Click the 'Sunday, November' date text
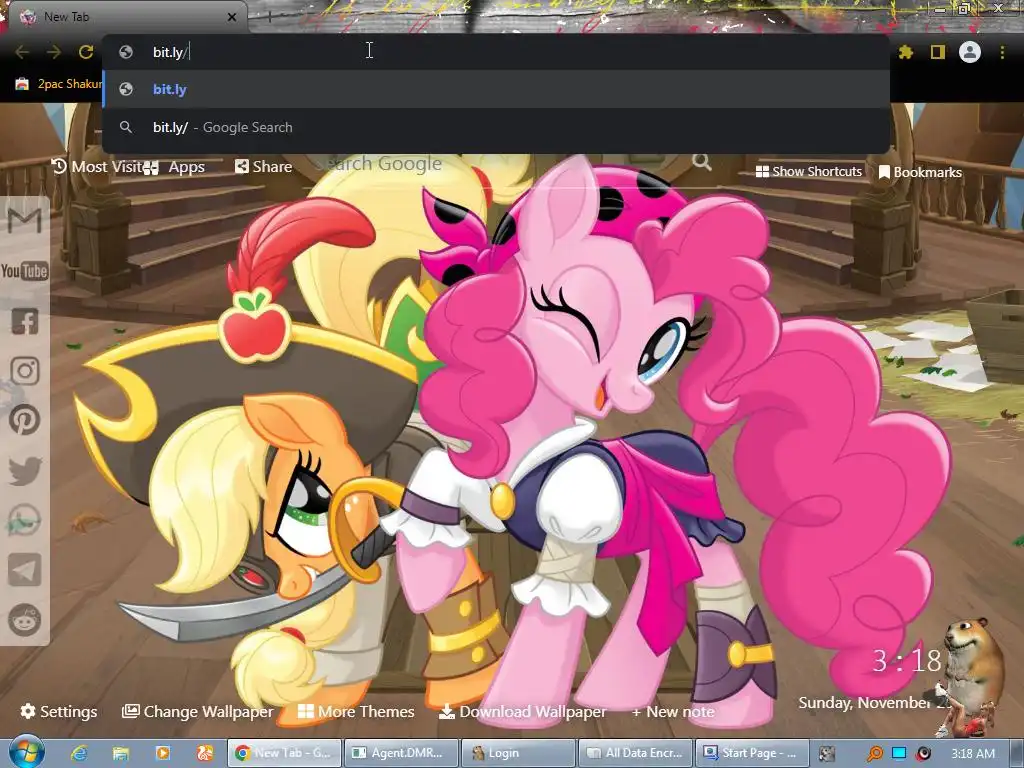 pos(865,703)
